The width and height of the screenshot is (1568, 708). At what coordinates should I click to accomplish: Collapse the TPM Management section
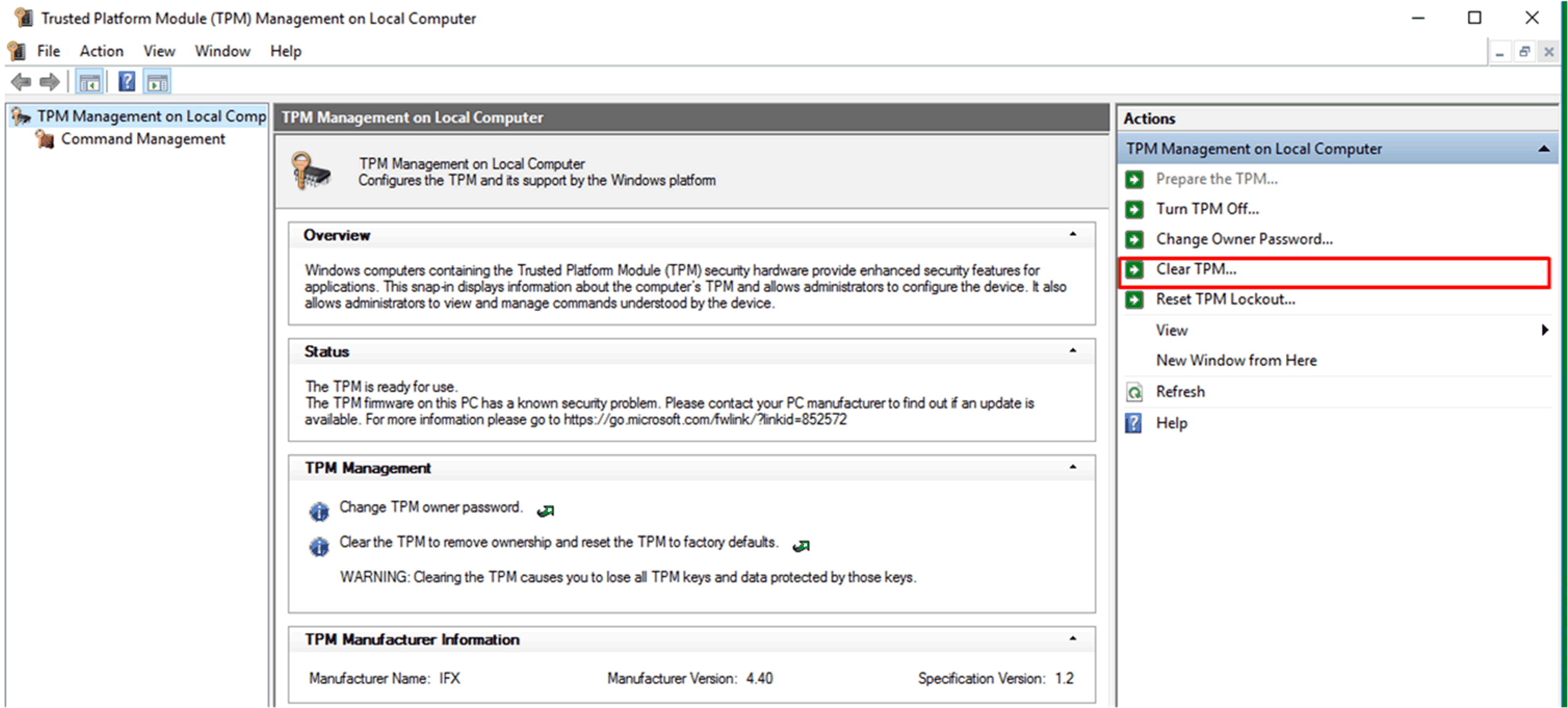click(x=1072, y=467)
